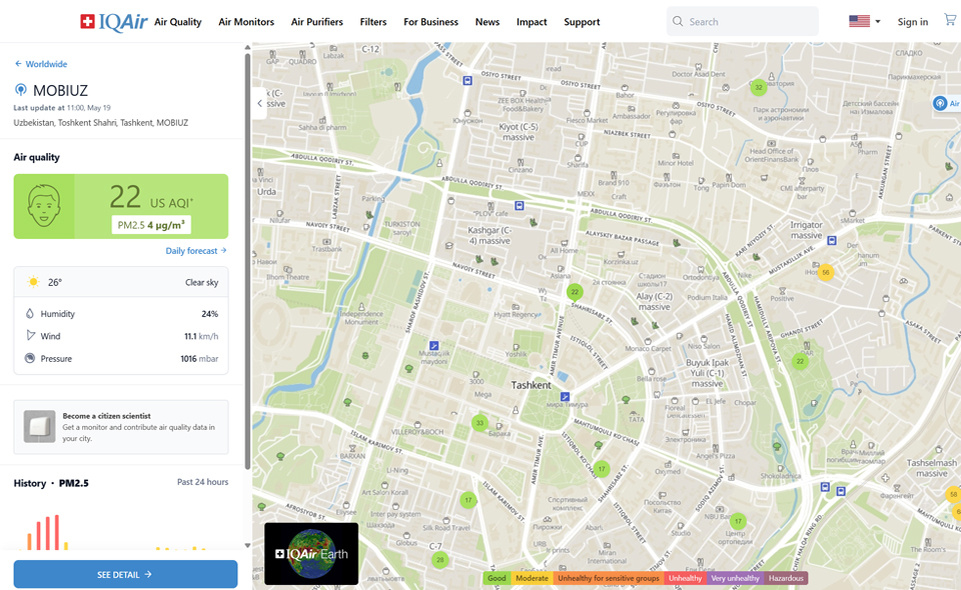Open the For Business menu
The height and width of the screenshot is (590, 961).
click(x=431, y=22)
